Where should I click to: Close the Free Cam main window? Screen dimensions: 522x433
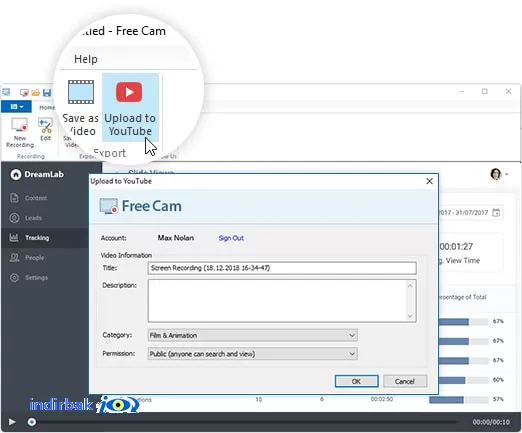[508, 91]
